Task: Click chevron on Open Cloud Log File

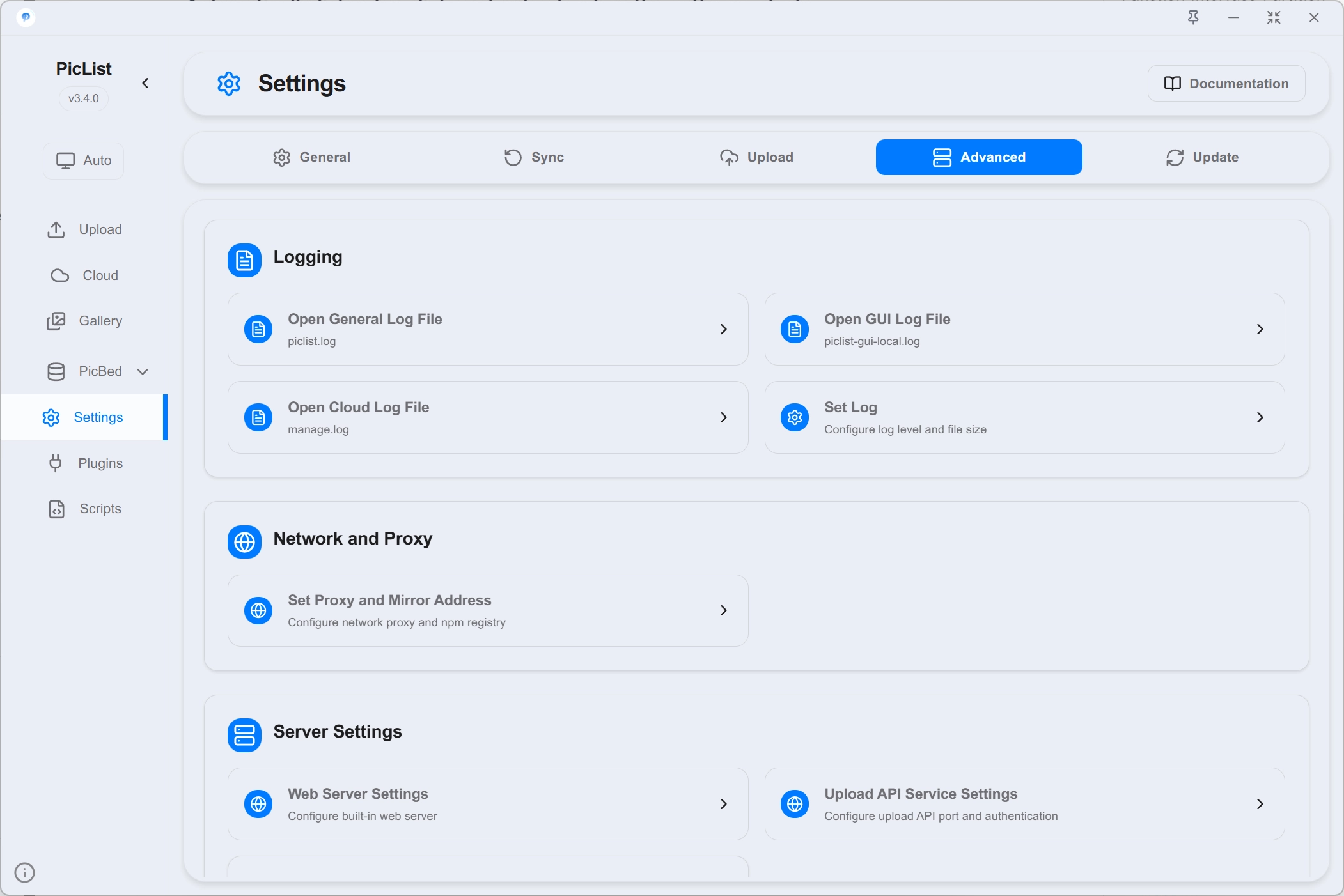Action: click(x=723, y=417)
